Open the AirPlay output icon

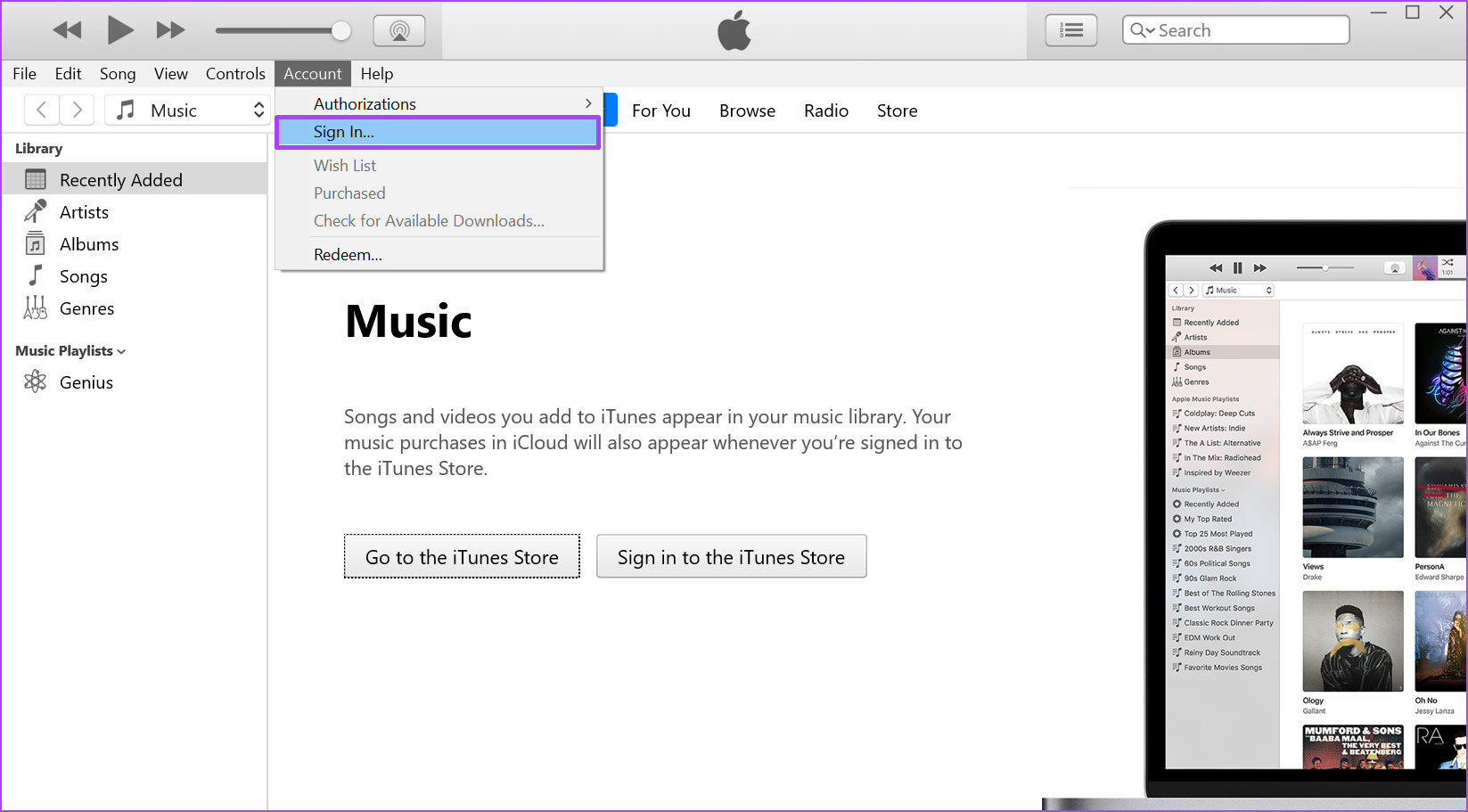click(399, 30)
